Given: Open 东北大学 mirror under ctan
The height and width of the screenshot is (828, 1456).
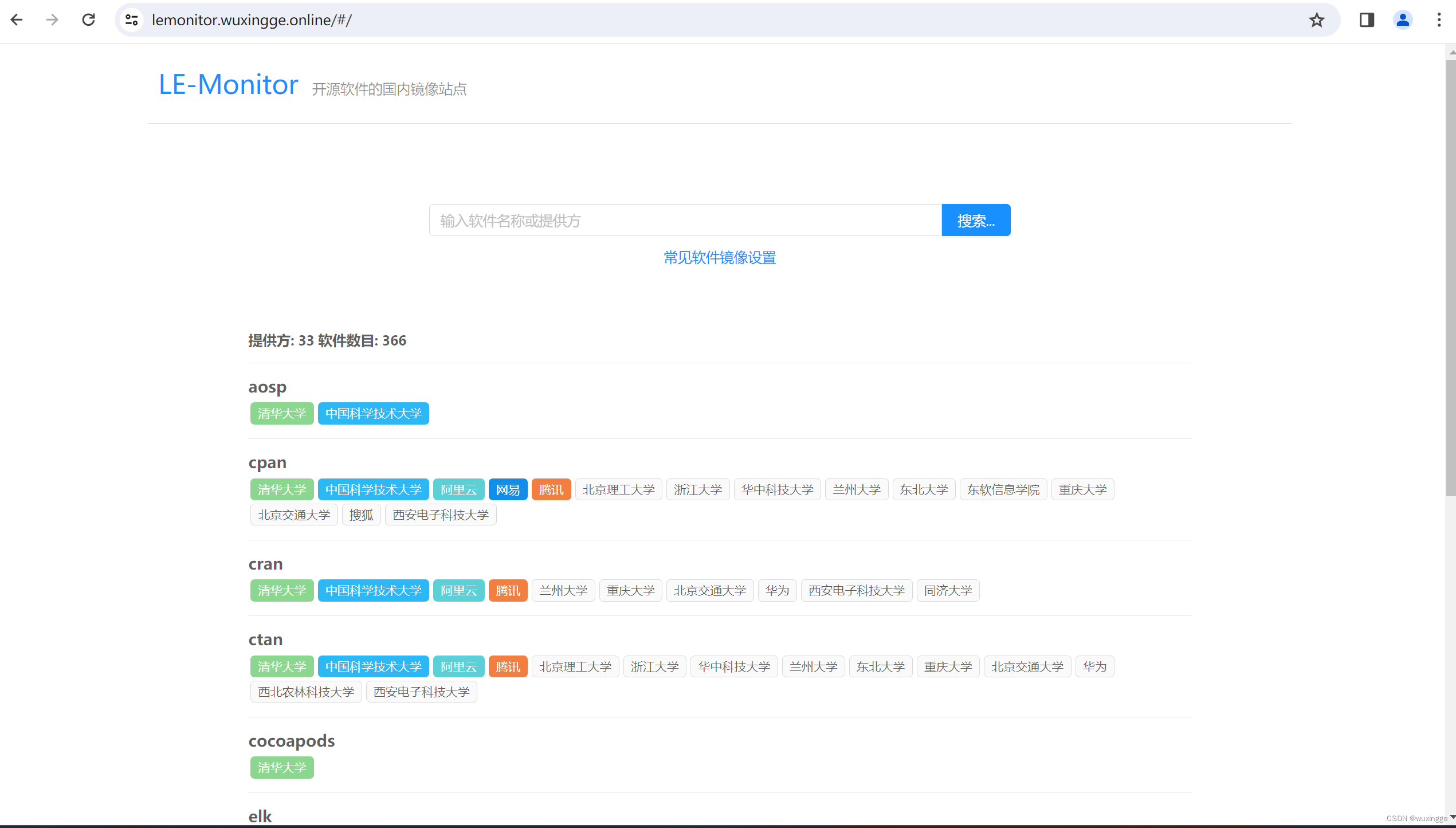Looking at the screenshot, I should [881, 667].
